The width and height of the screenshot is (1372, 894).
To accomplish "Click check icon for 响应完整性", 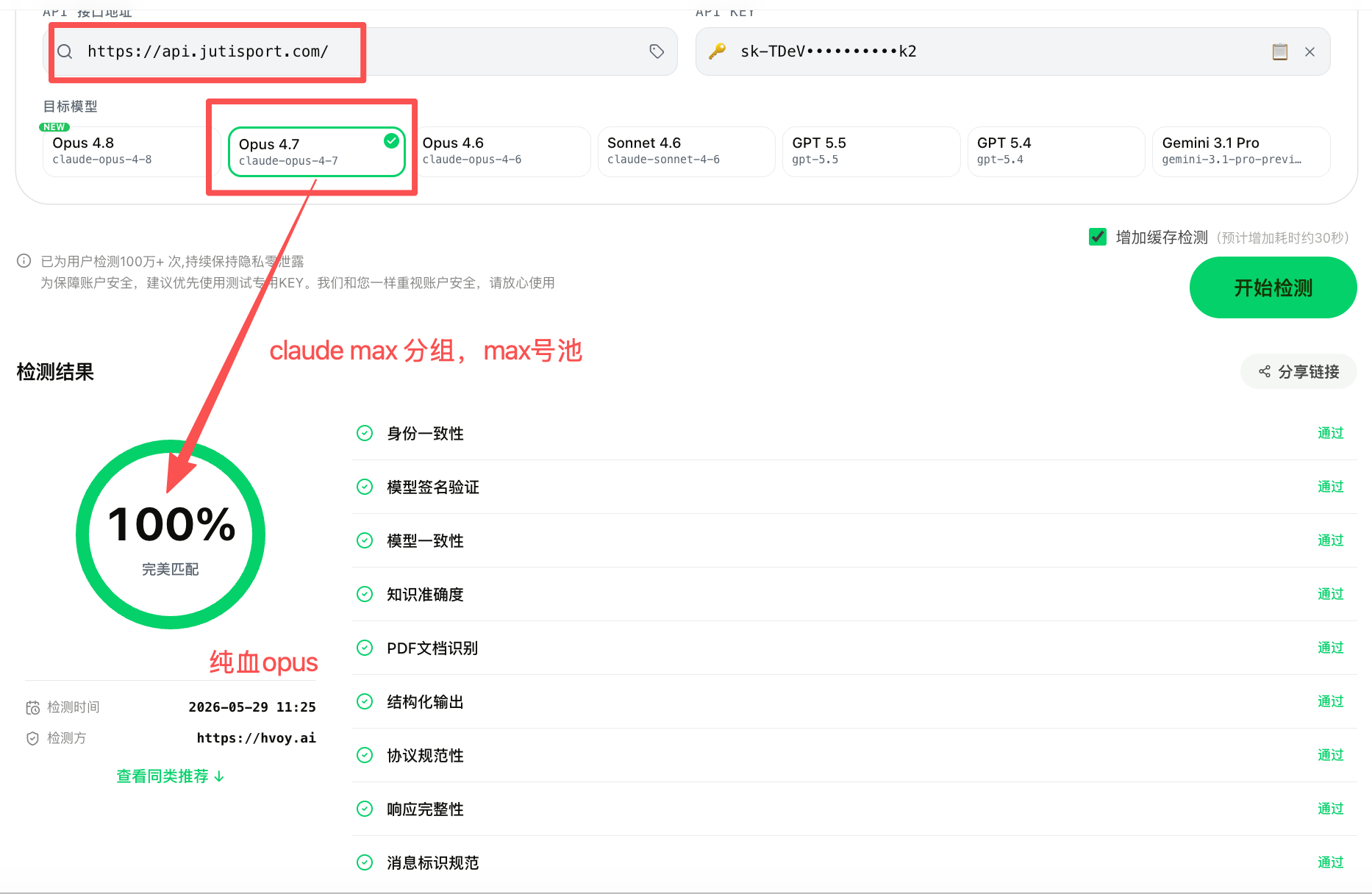I will pos(365,809).
